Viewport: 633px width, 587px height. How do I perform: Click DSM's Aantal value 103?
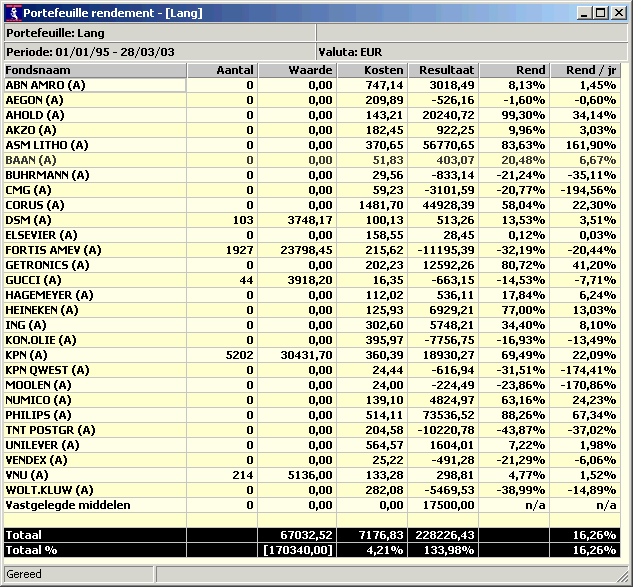[243, 220]
